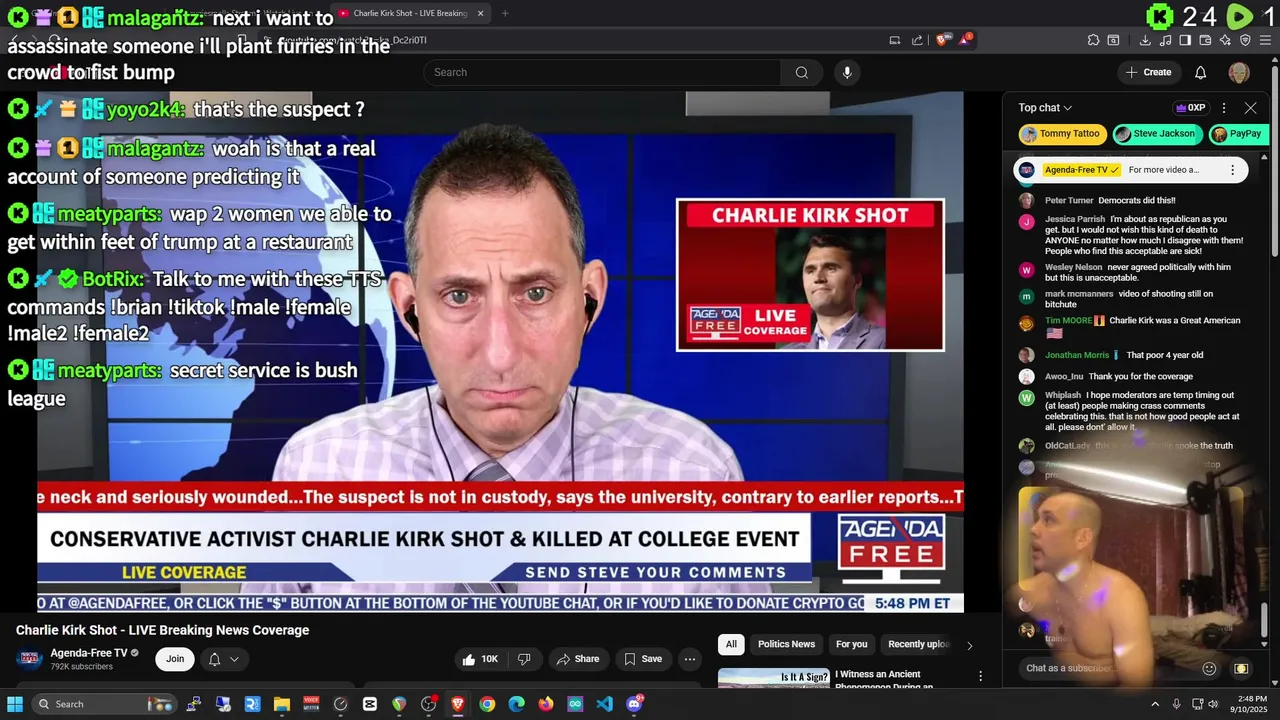Viewport: 1280px width, 720px height.
Task: Select the Tommy Tattoo super chat chip
Action: tap(1062, 134)
